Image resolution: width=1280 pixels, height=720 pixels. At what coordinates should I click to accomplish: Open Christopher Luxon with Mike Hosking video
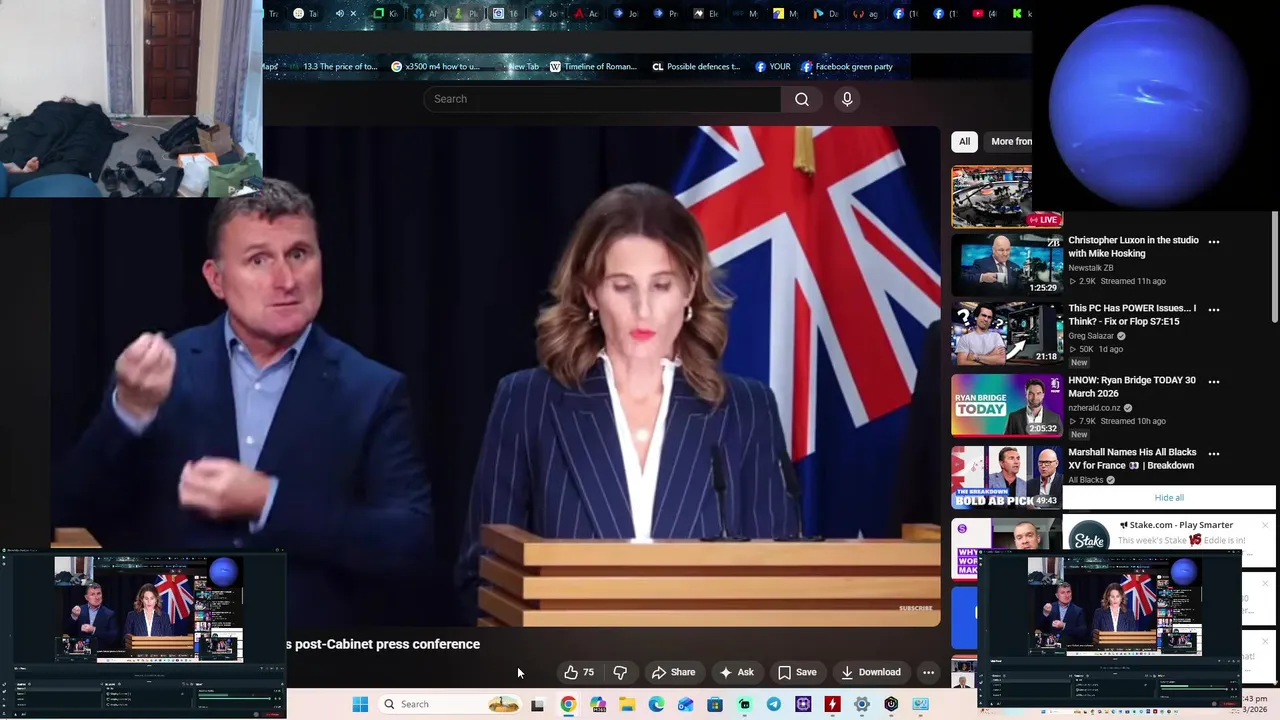click(x=1133, y=247)
